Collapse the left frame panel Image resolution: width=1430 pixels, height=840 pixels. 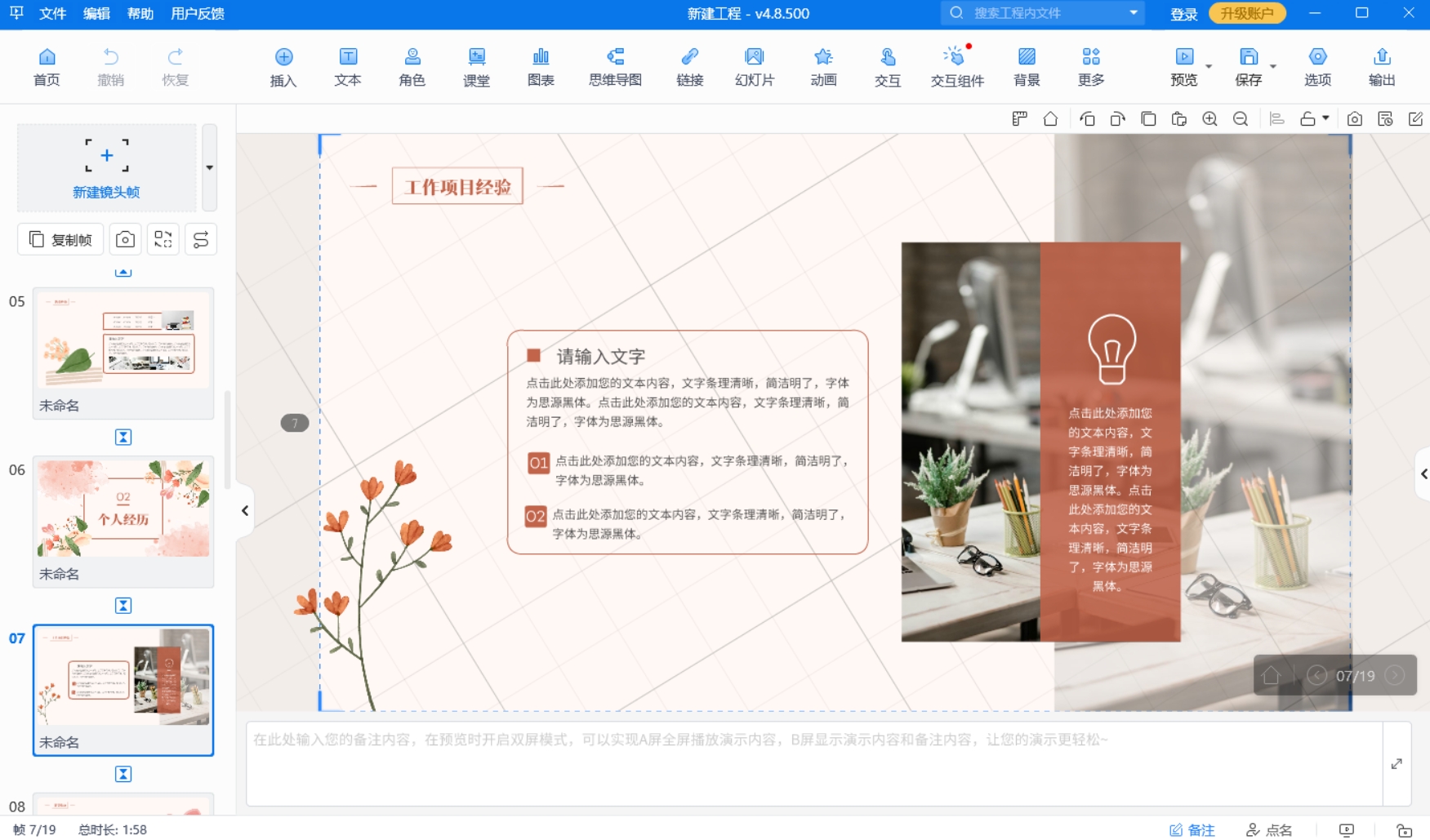coord(245,511)
